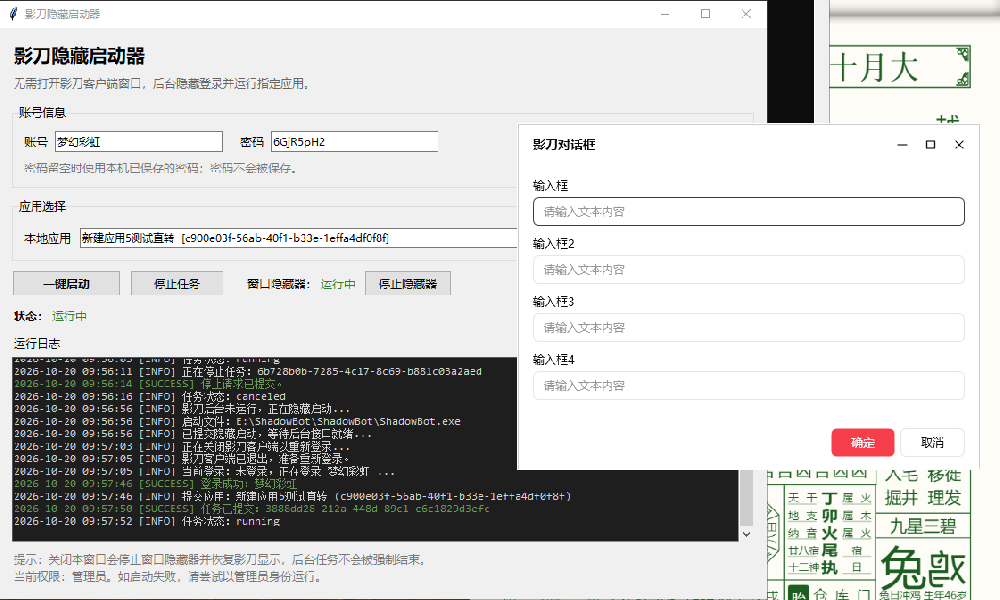Confirm the dialog with 确定

click(862, 443)
